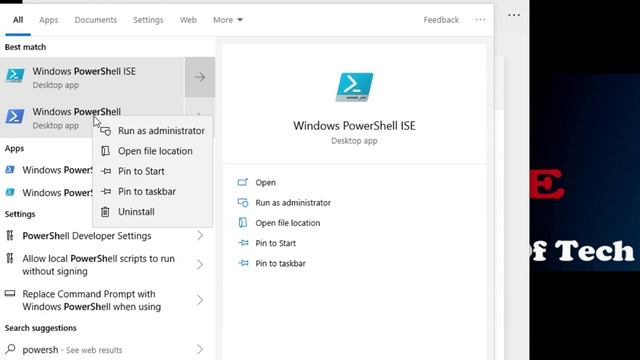The image size is (640, 360).
Task: Click the Windows PowerShell result icon
Action: (15, 116)
